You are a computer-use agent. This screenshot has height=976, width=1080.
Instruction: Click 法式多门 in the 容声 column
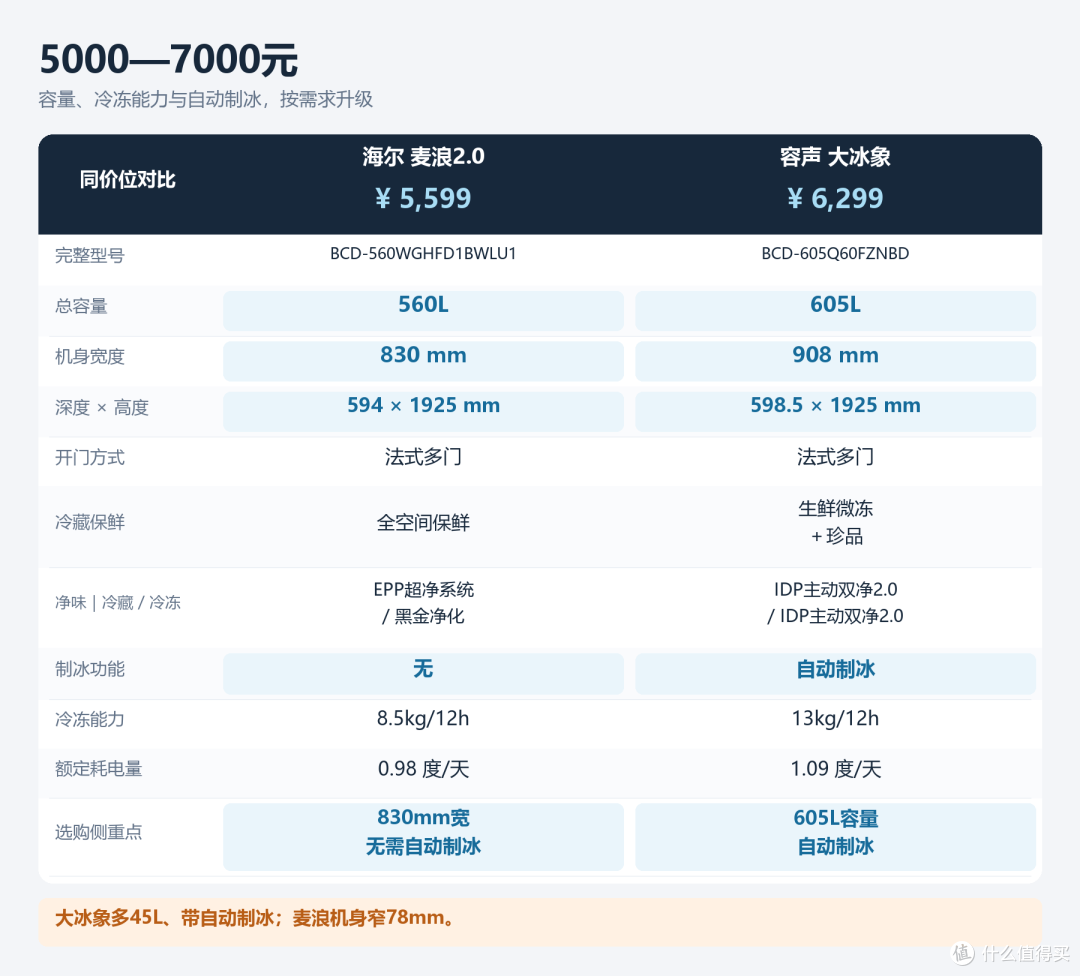pyautogui.click(x=835, y=457)
